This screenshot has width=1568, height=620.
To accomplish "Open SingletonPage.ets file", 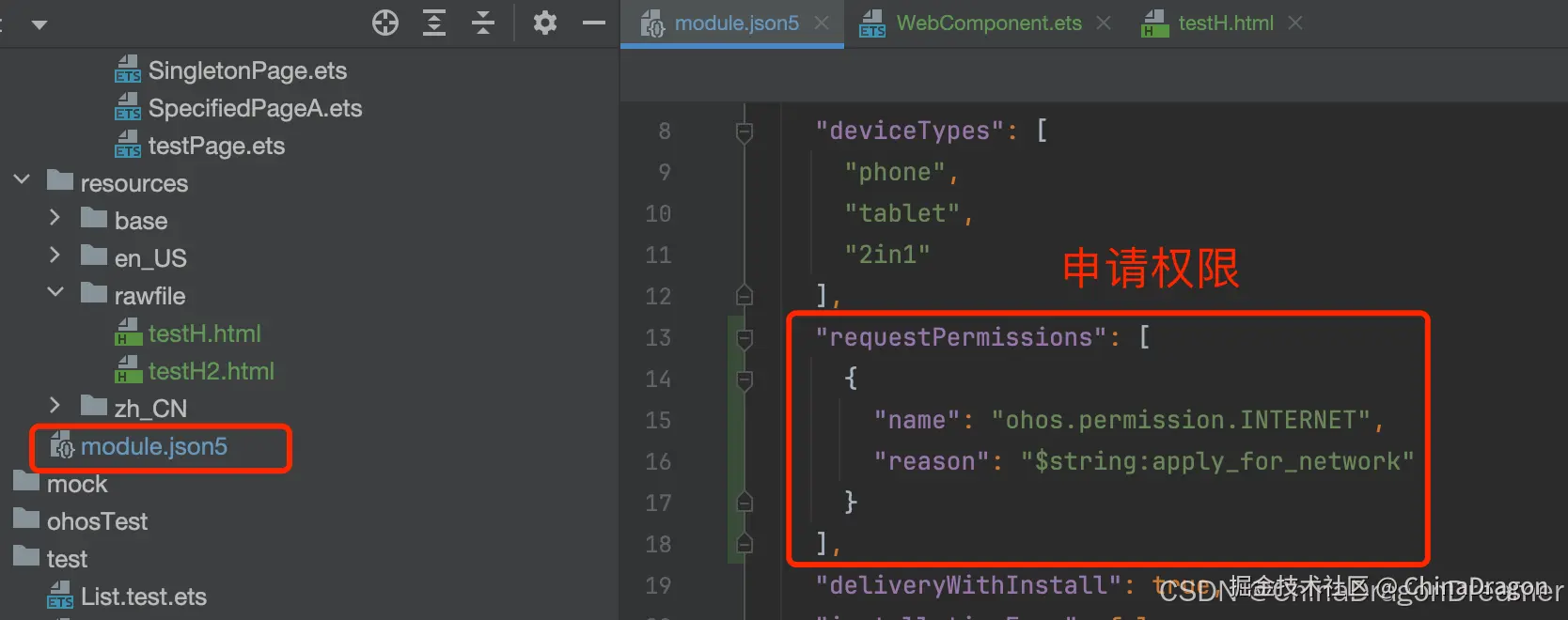I will tap(247, 70).
